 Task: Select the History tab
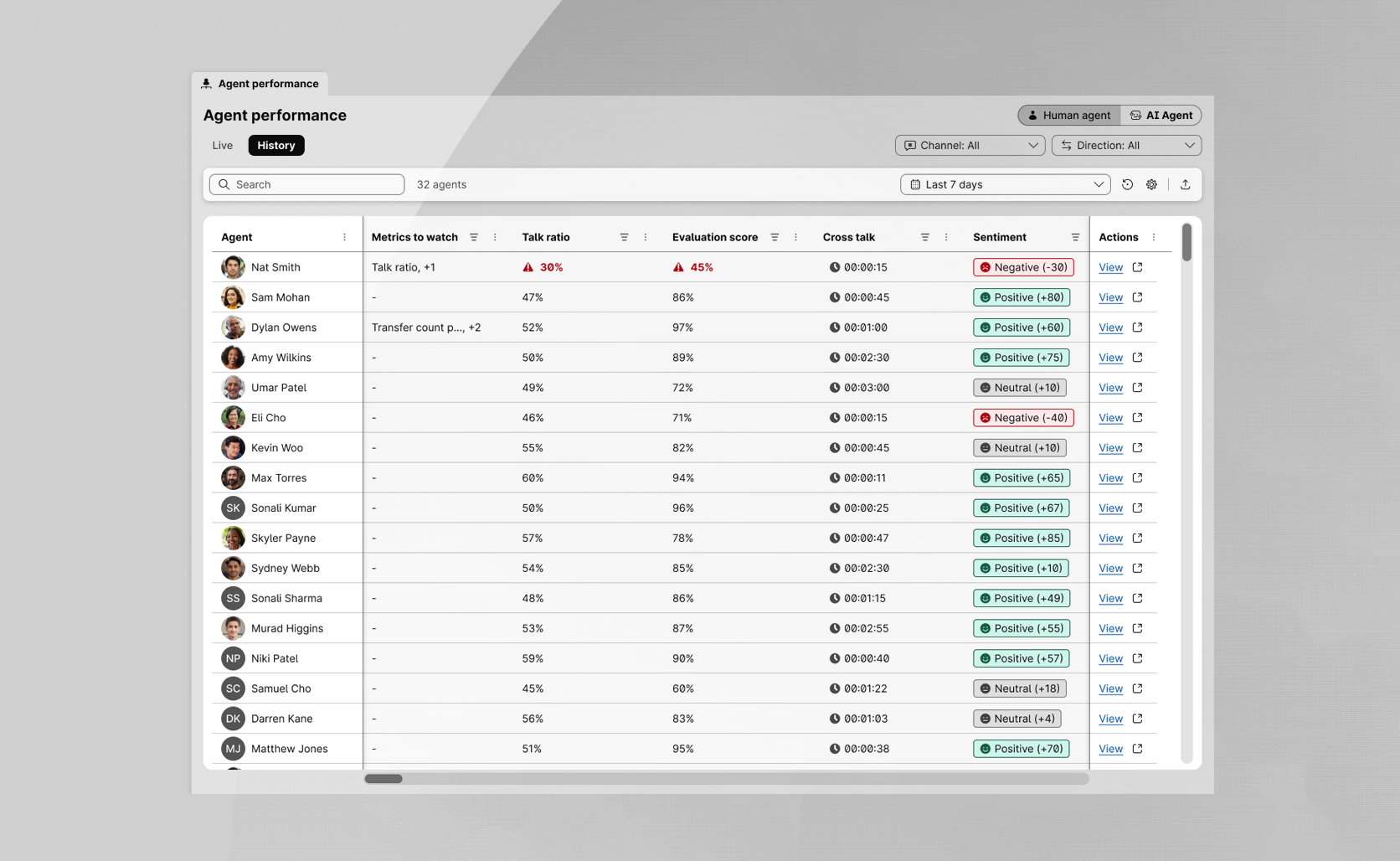click(276, 145)
